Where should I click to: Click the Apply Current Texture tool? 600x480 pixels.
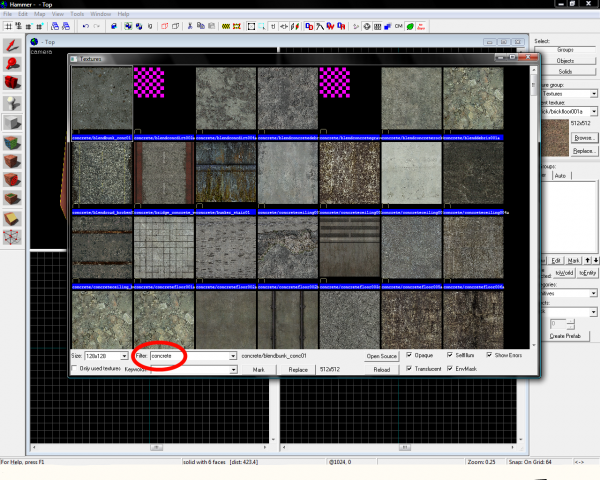pyautogui.click(x=12, y=161)
